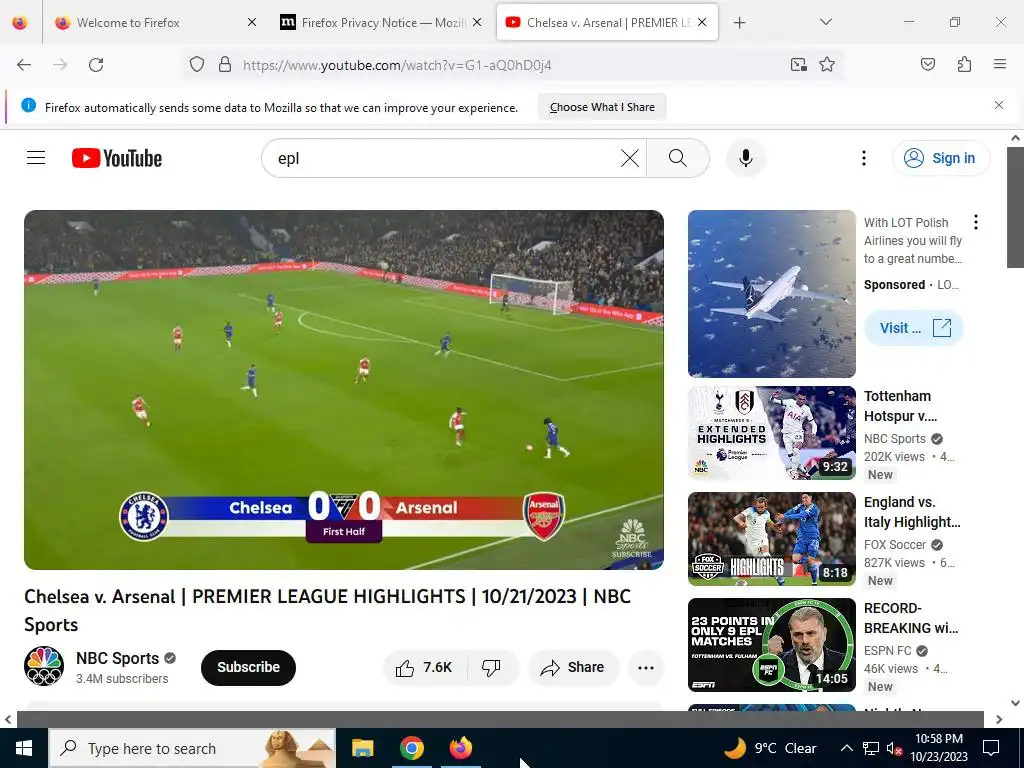Screen dimensions: 1024x768
Task: Bookmark this page with the star icon
Action: pos(827,65)
